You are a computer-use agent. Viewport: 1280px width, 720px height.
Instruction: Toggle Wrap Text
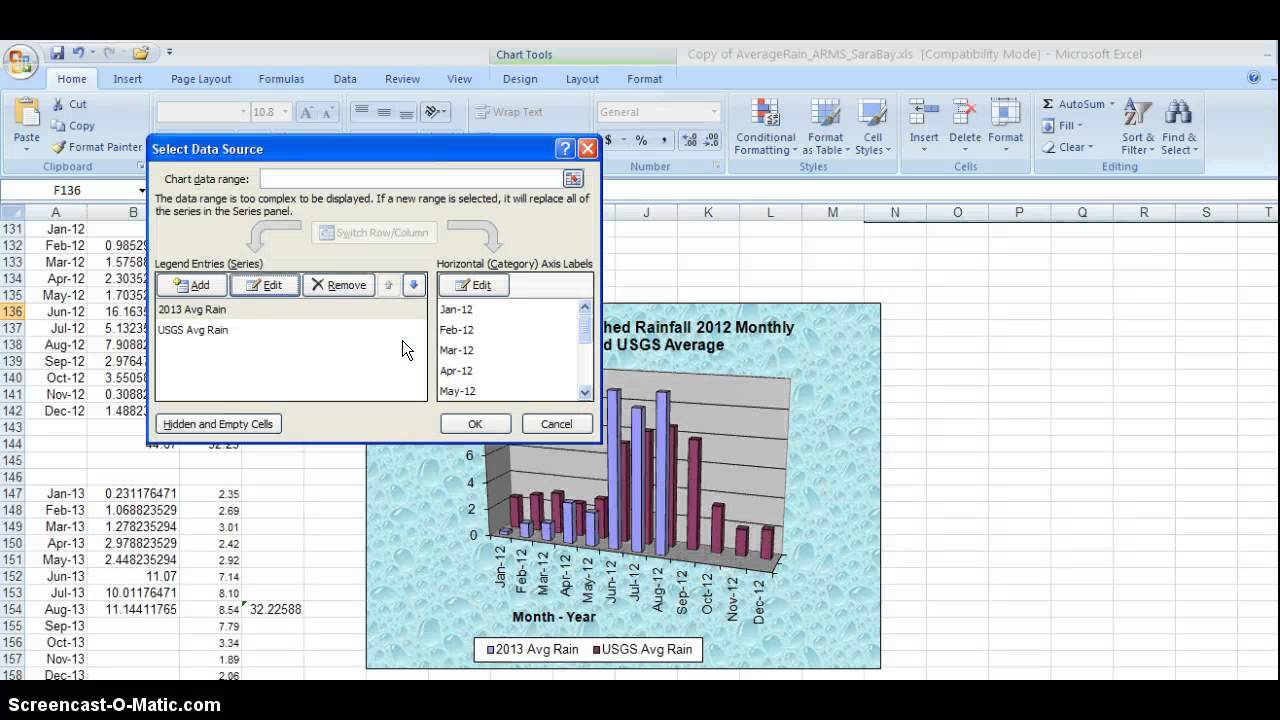pyautogui.click(x=508, y=112)
